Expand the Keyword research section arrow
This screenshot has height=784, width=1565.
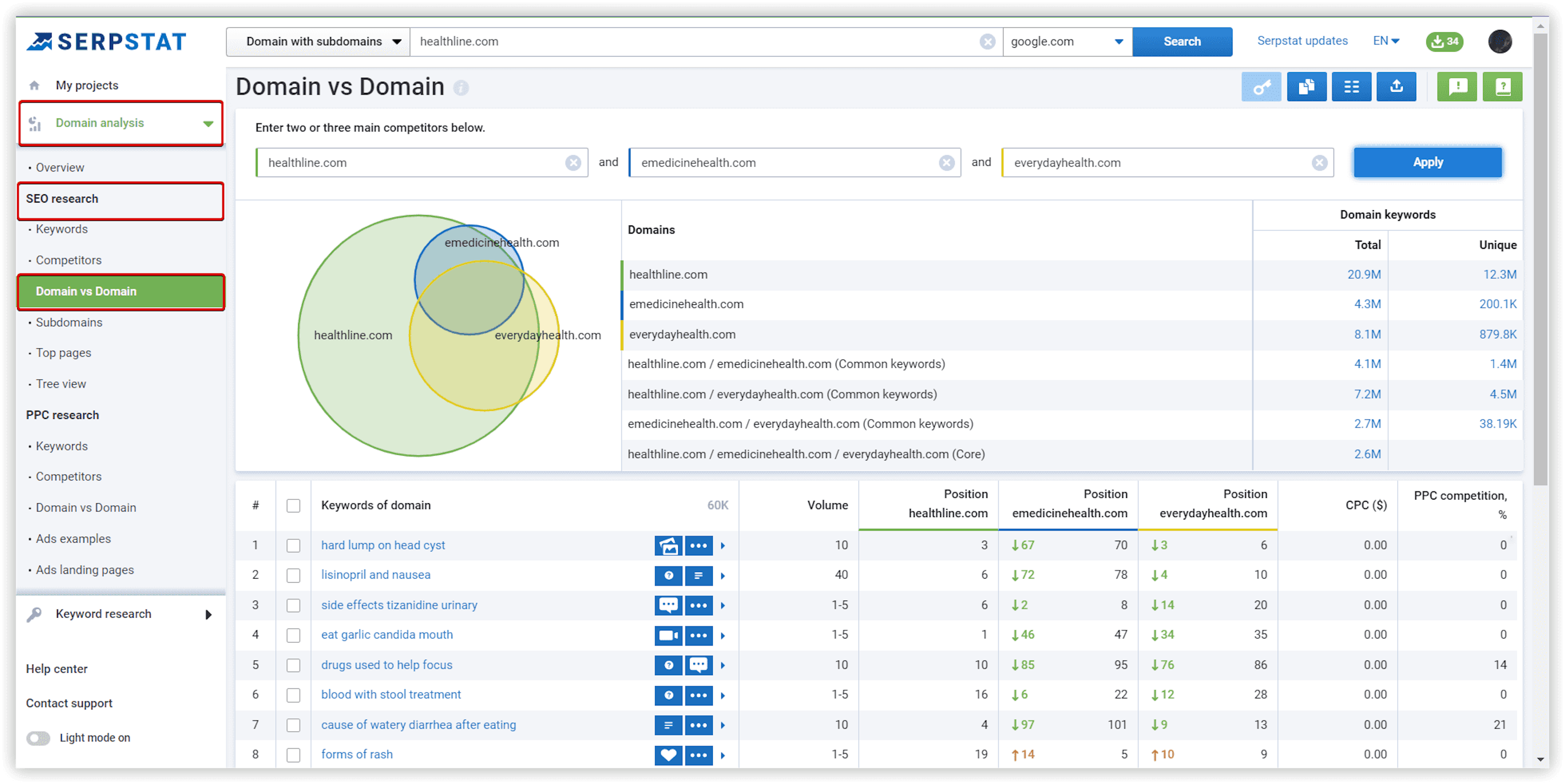pos(208,614)
